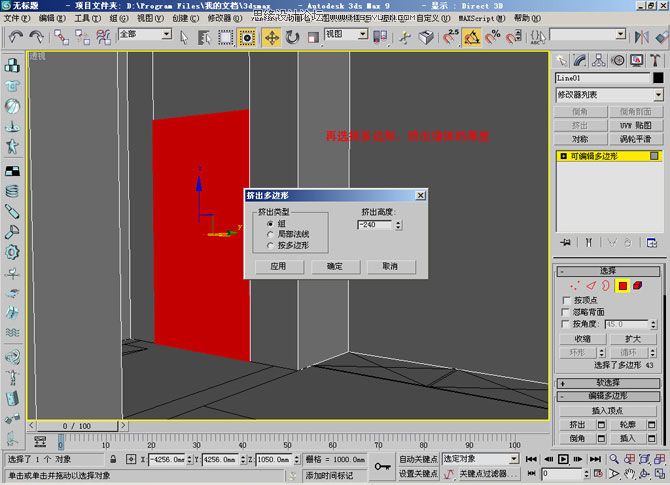Image resolution: width=670 pixels, height=485 pixels.
Task: Click 插入顶点 button
Action: (608, 411)
